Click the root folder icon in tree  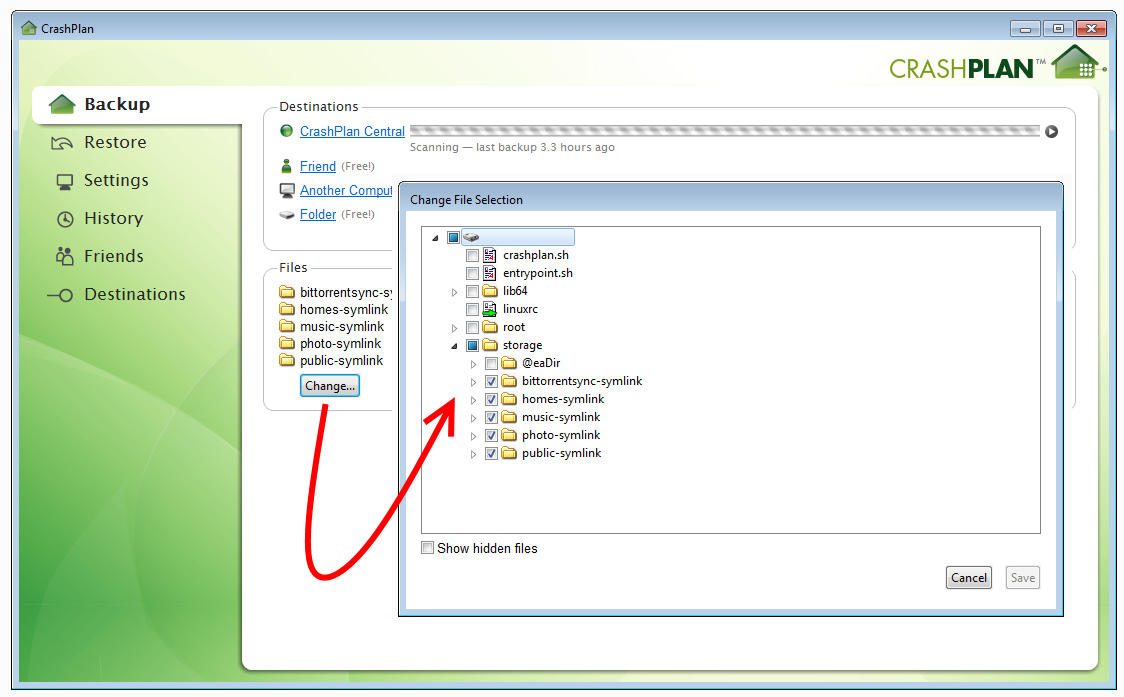point(490,327)
